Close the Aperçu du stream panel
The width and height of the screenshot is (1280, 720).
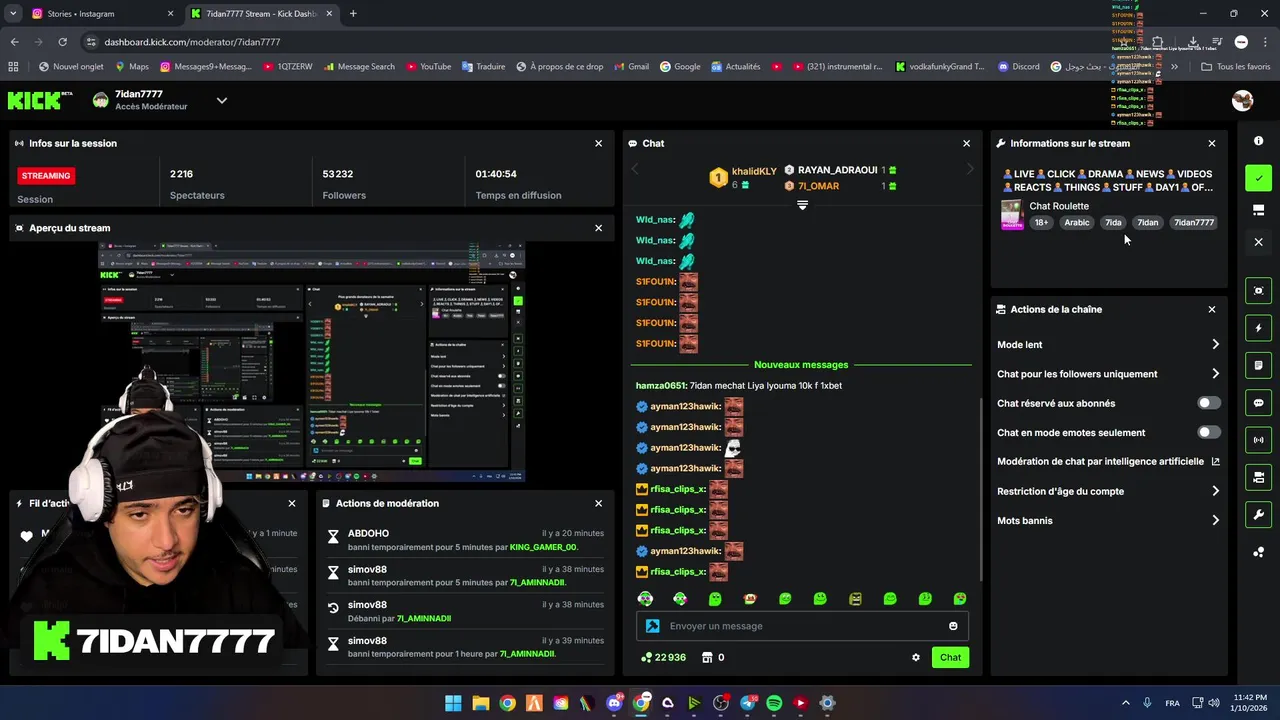click(x=599, y=228)
